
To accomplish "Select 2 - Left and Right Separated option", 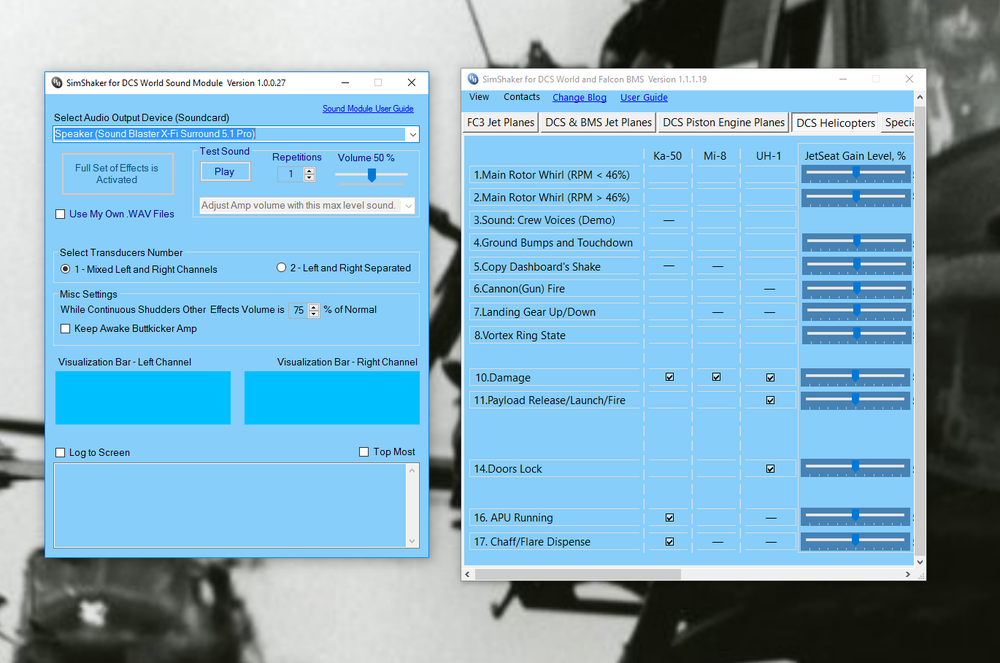I will point(281,268).
